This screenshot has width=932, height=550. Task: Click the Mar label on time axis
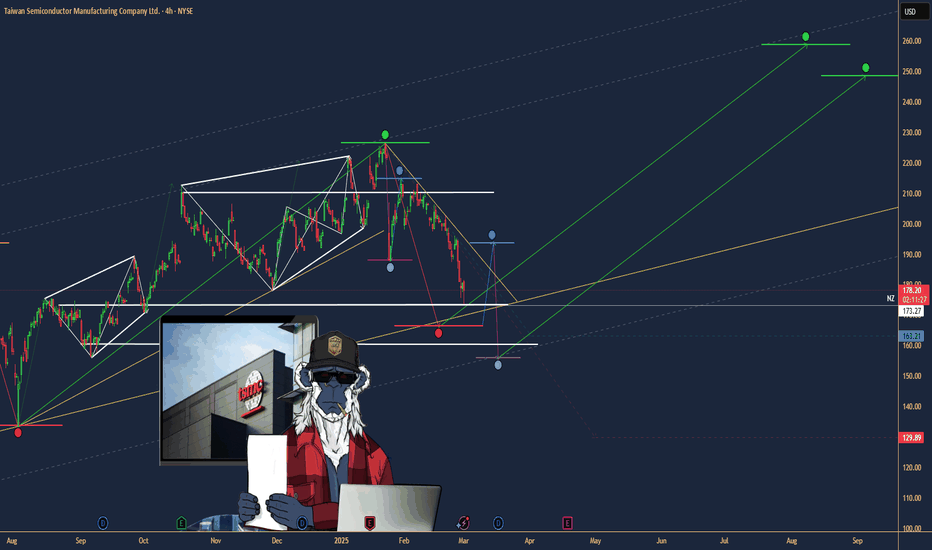click(x=464, y=541)
